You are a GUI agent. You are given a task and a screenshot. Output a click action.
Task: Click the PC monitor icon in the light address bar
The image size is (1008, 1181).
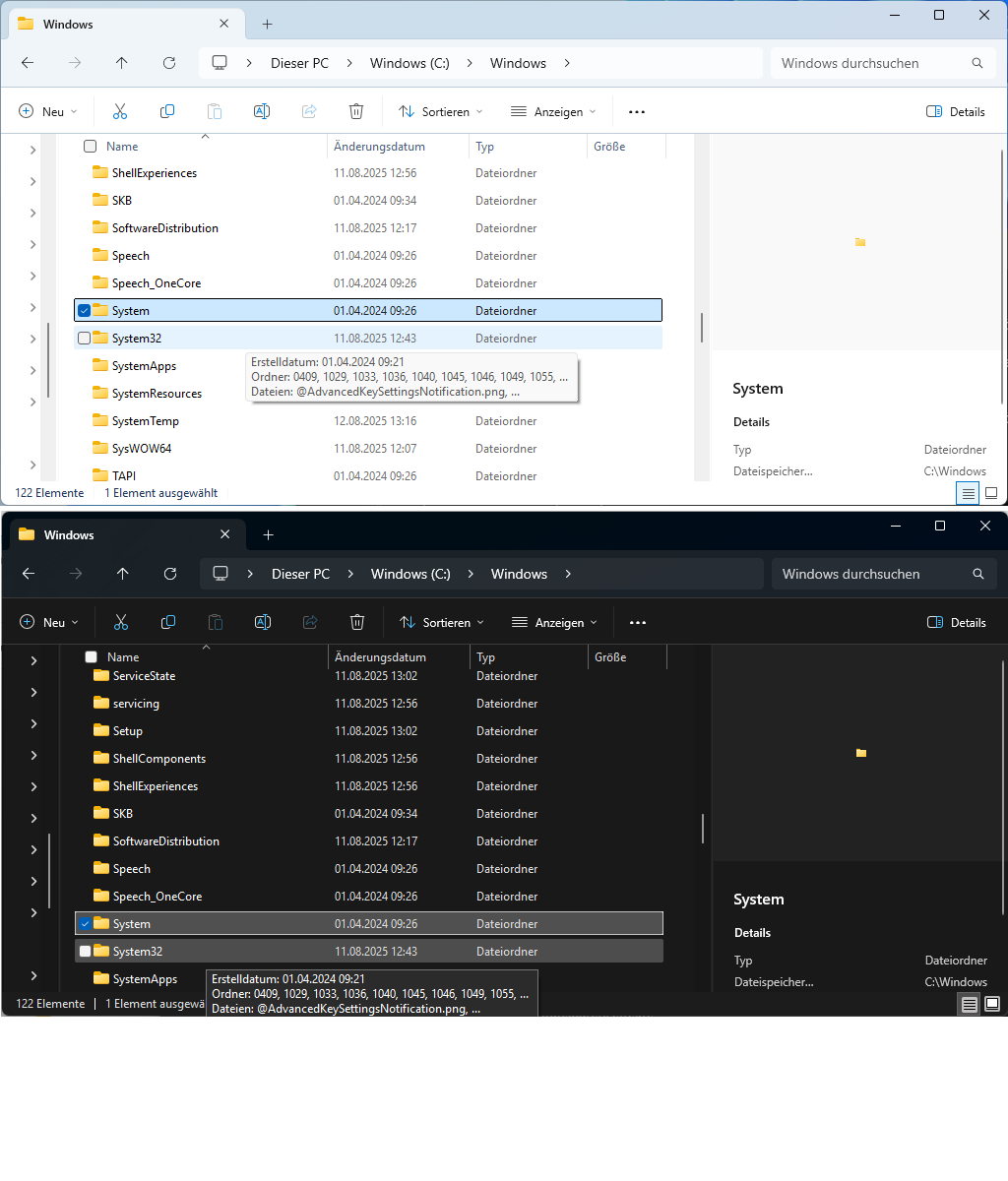pos(220,63)
